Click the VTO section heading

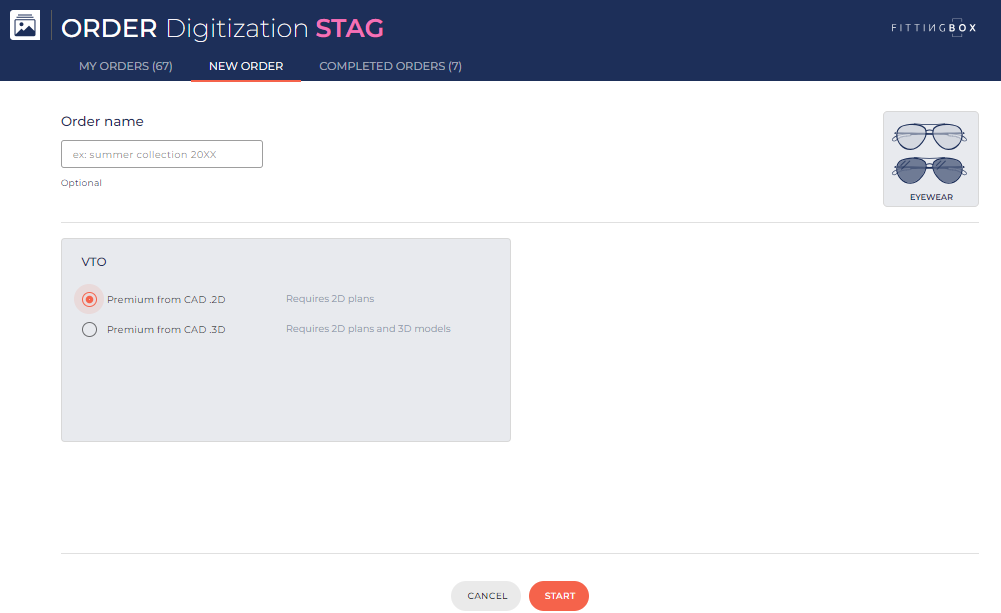(x=94, y=262)
